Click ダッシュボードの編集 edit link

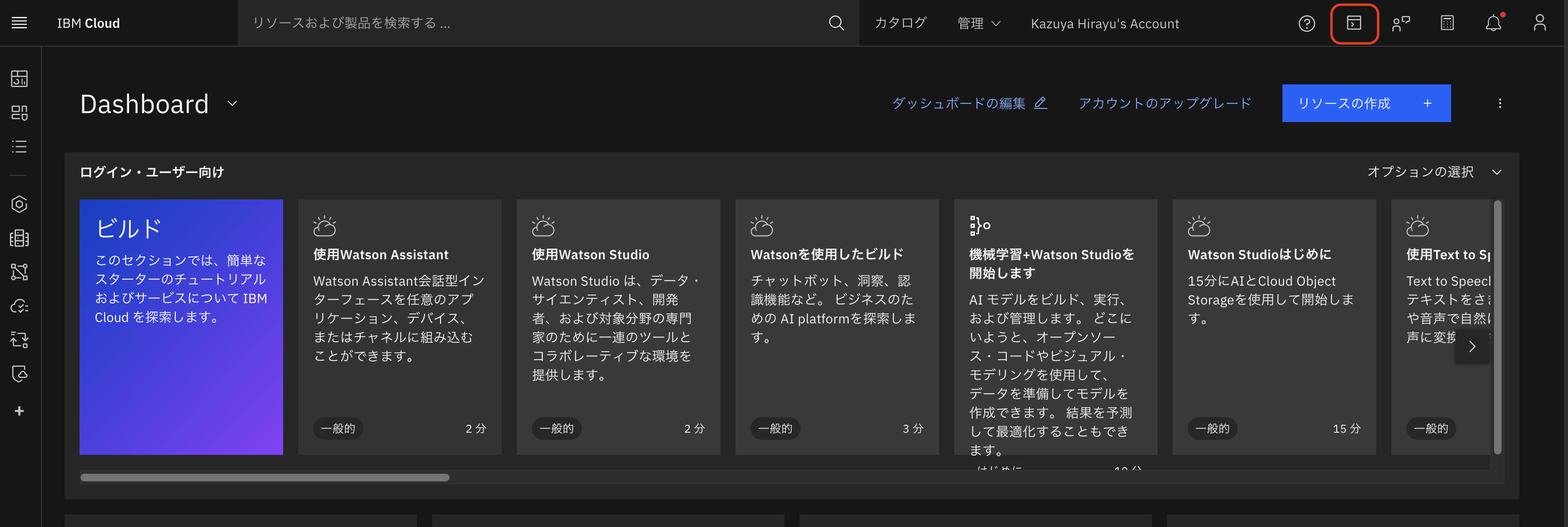click(x=969, y=103)
